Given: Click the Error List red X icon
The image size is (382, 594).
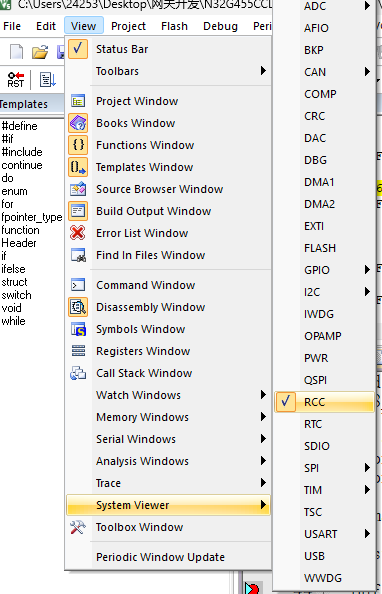Looking at the screenshot, I should click(x=78, y=233).
